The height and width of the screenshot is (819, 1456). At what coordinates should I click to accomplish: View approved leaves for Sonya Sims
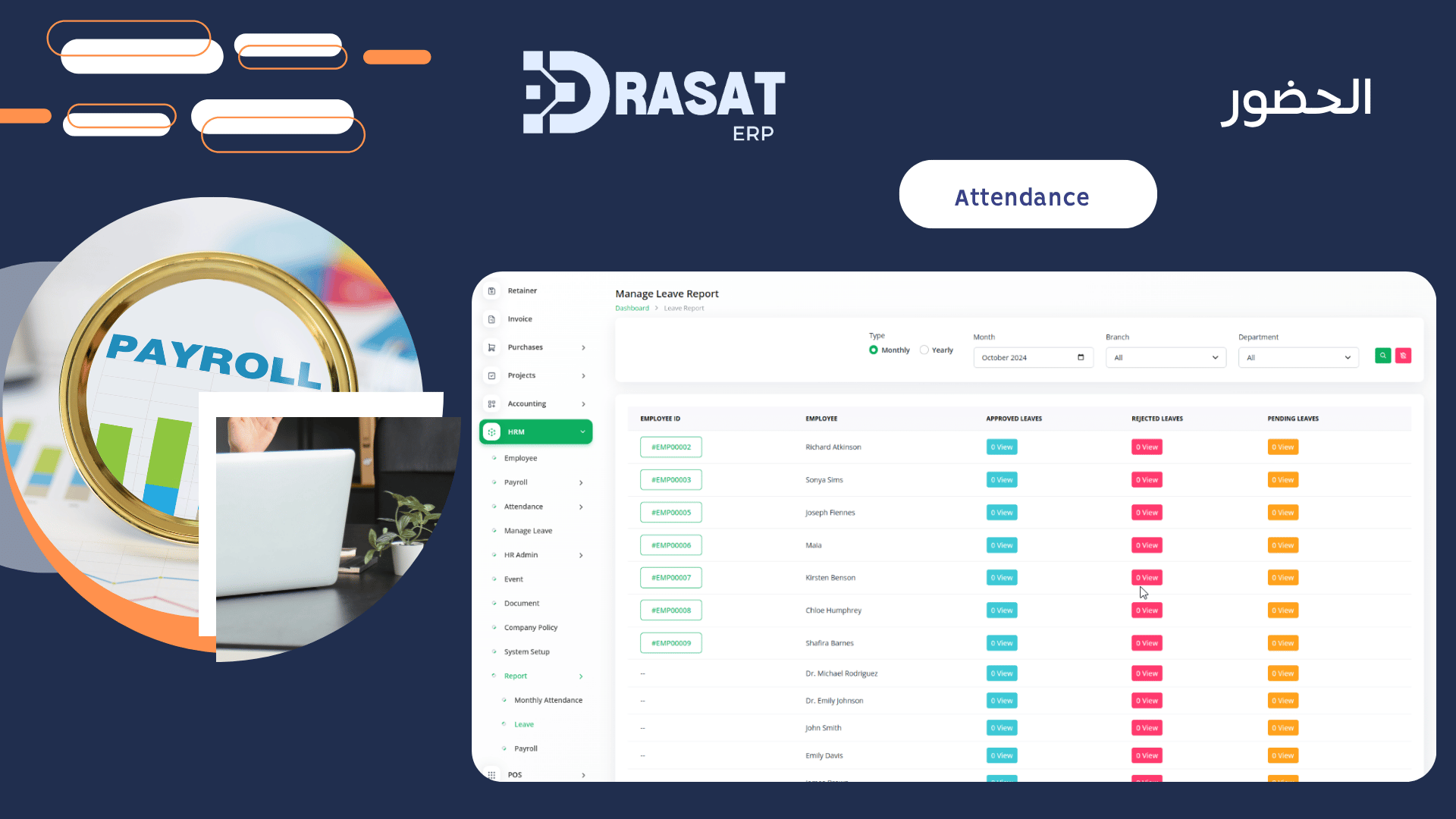(x=1001, y=480)
